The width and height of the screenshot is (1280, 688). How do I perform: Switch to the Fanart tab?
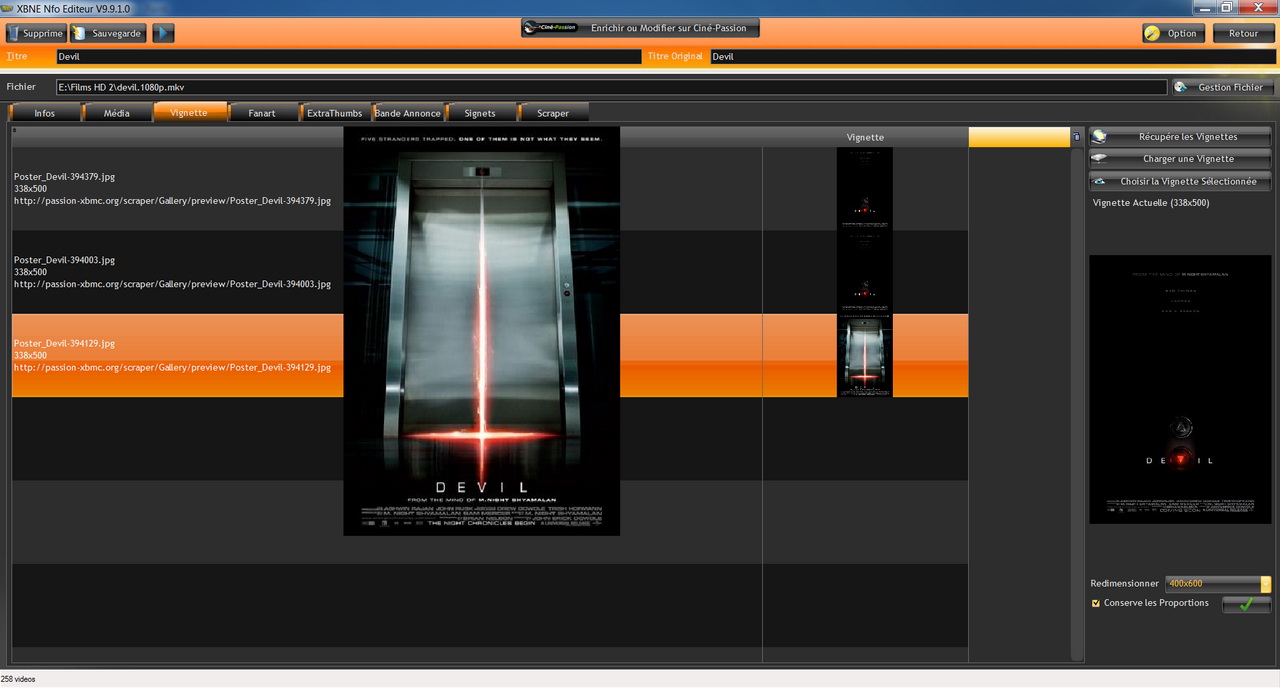(262, 113)
